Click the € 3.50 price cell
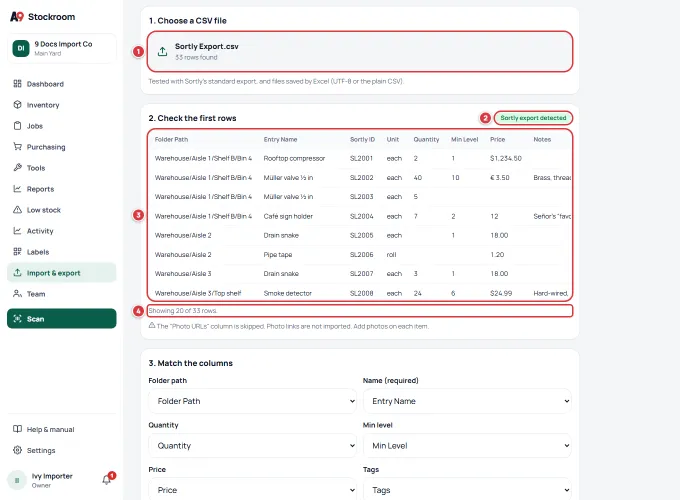 point(500,177)
